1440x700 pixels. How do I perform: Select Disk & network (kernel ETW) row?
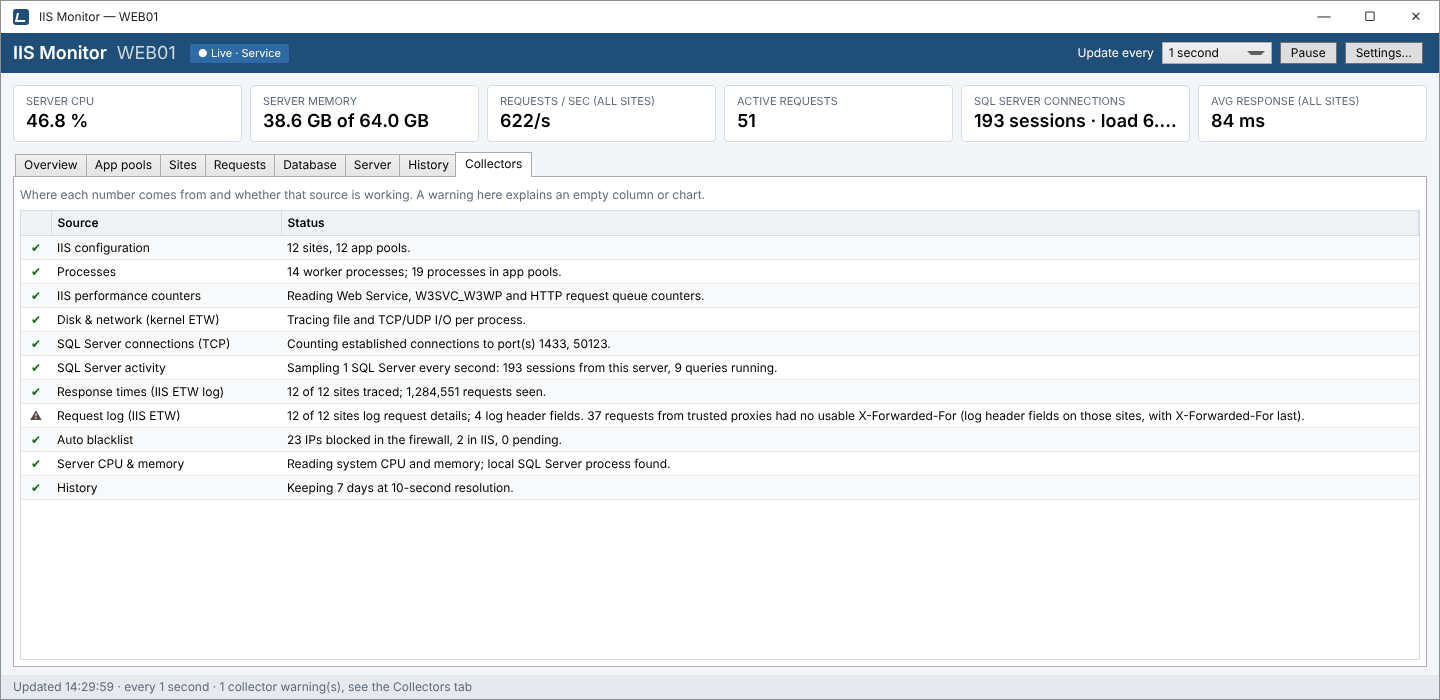[x=720, y=320]
